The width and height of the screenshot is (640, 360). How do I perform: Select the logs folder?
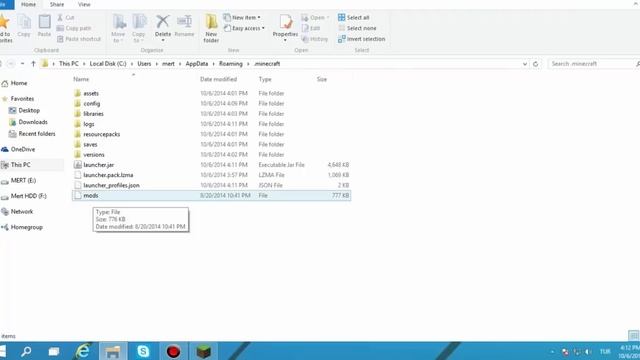point(211,124)
